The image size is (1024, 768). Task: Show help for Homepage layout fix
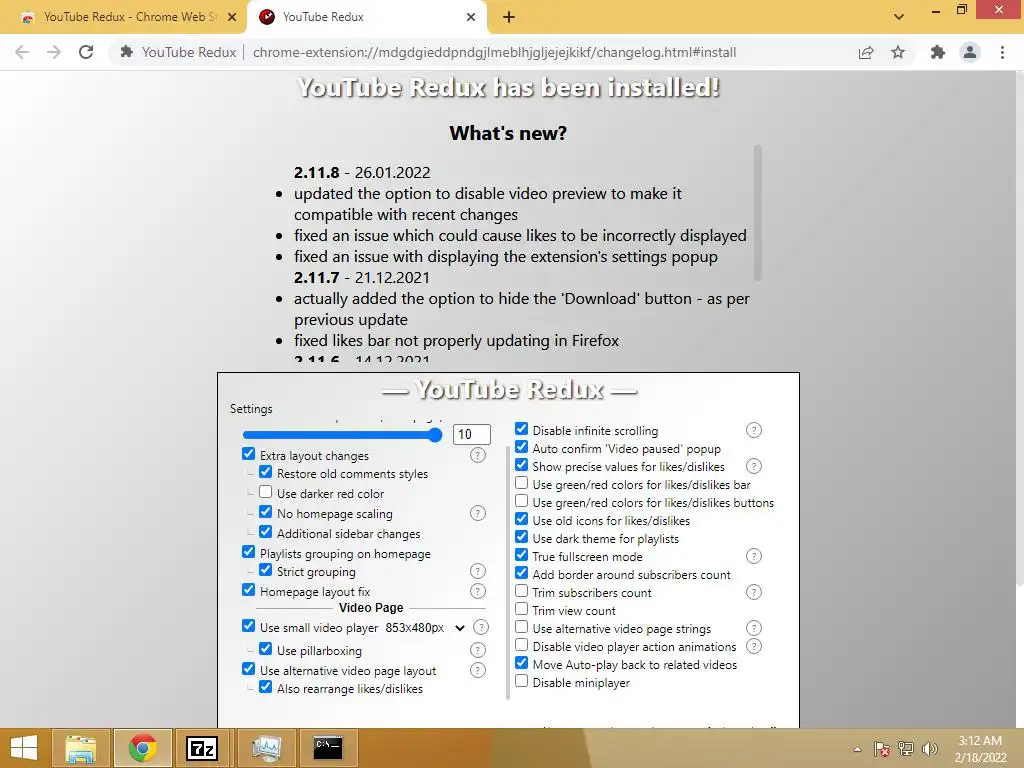tap(478, 591)
